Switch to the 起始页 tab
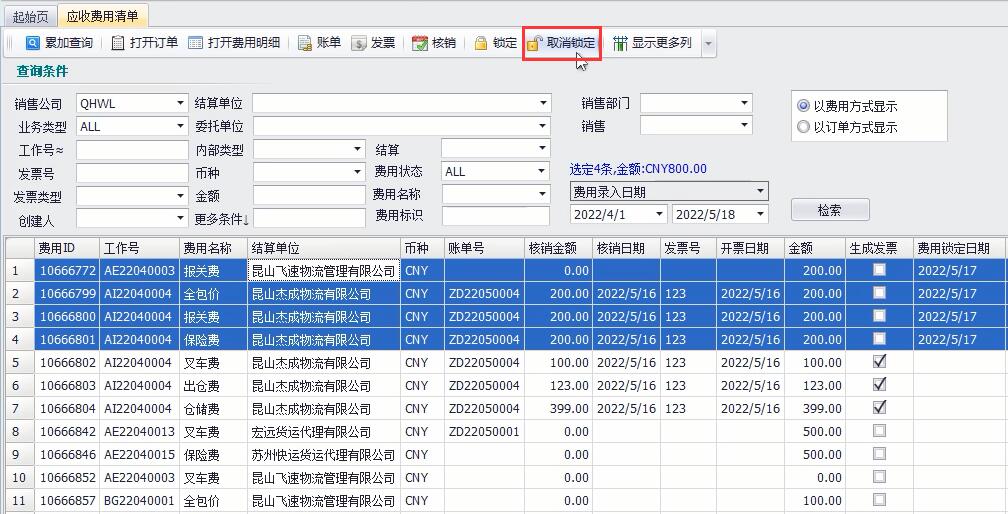This screenshot has width=1008, height=514. point(30,16)
